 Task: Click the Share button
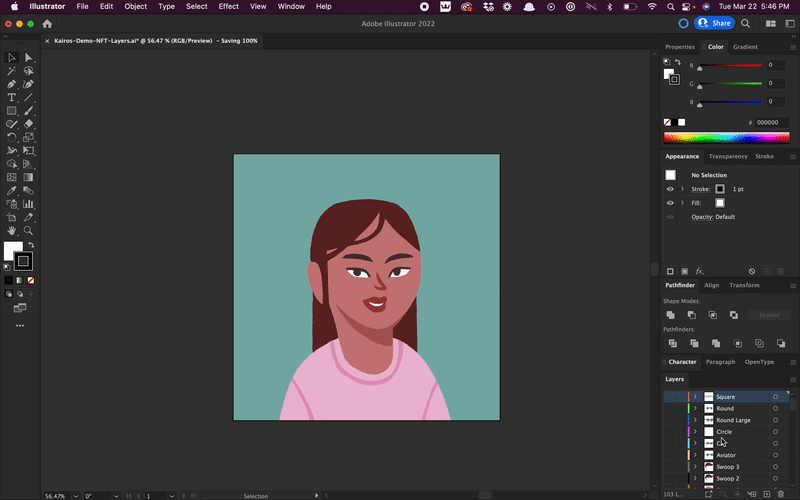coord(715,23)
